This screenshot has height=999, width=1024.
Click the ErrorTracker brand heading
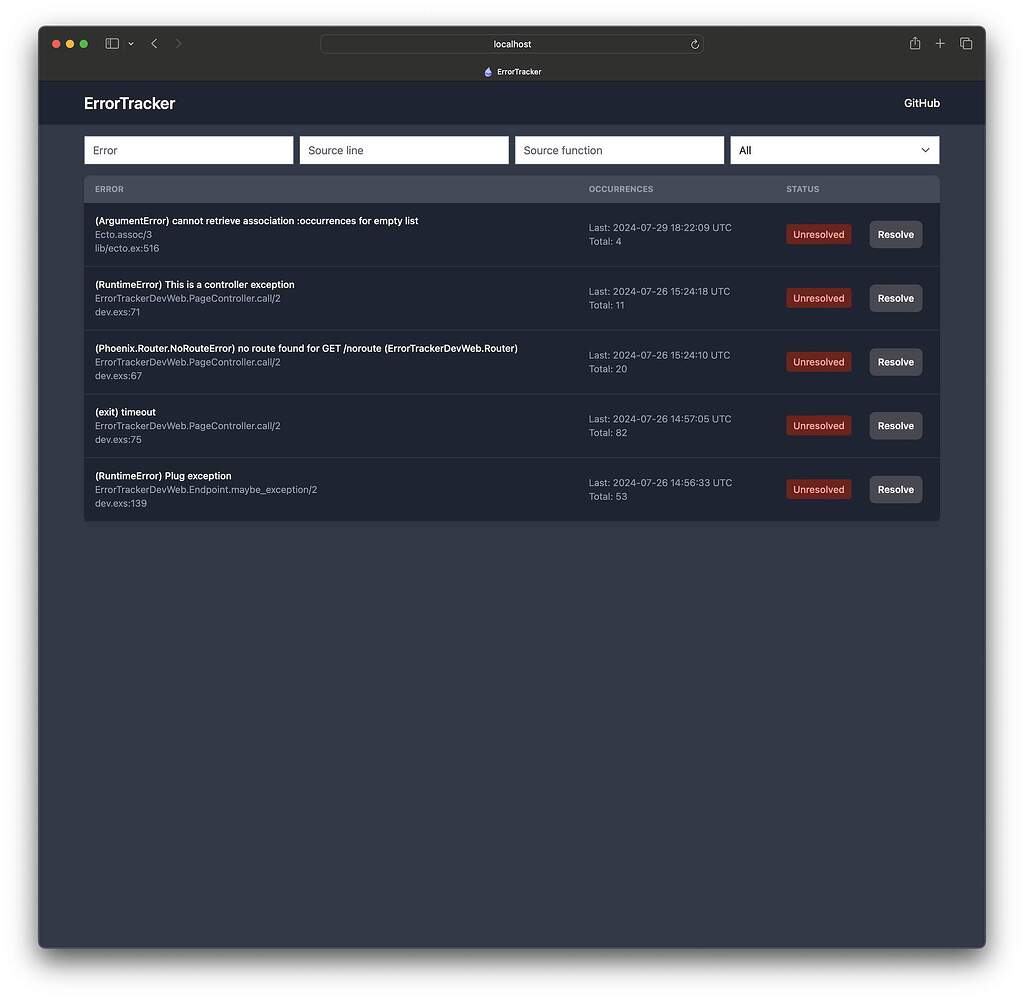[x=129, y=103]
